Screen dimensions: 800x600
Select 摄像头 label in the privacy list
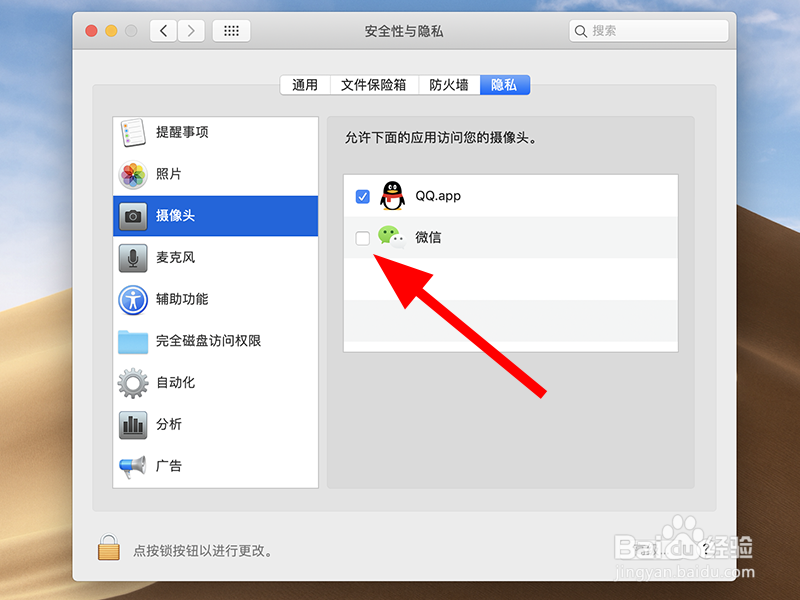click(x=176, y=216)
